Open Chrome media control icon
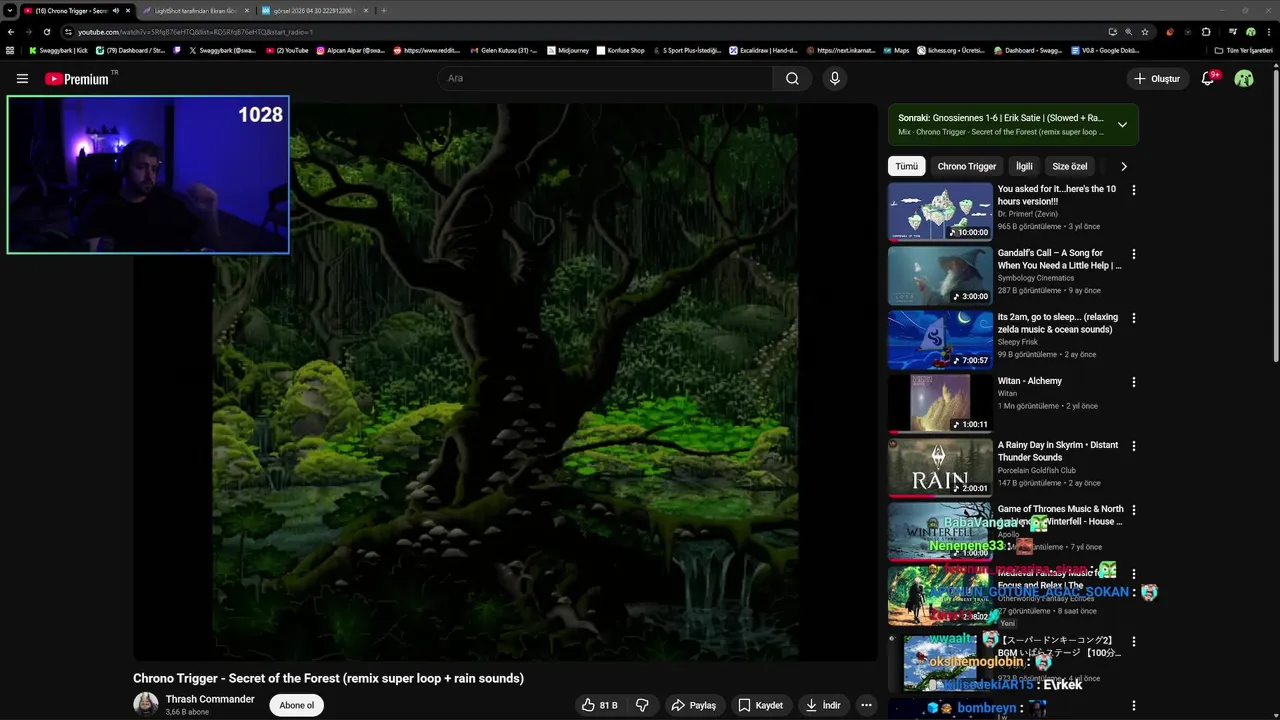Viewport: 1280px width, 720px height. click(x=1233, y=32)
